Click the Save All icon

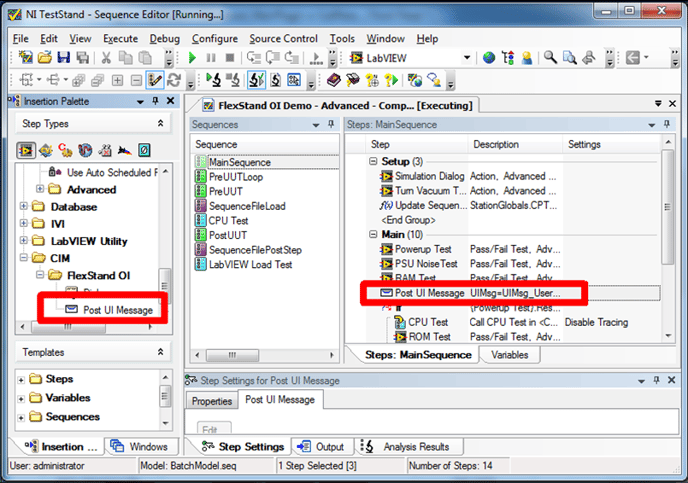click(x=82, y=57)
